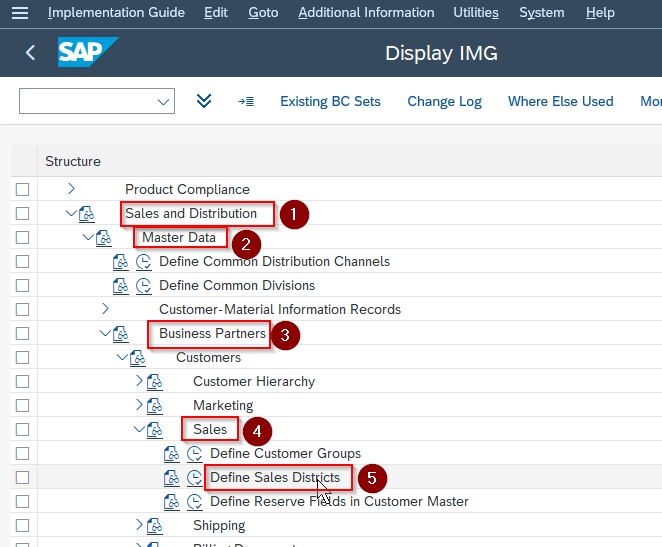The image size is (662, 547).
Task: Collapse the Master Data node
Action: coord(88,237)
